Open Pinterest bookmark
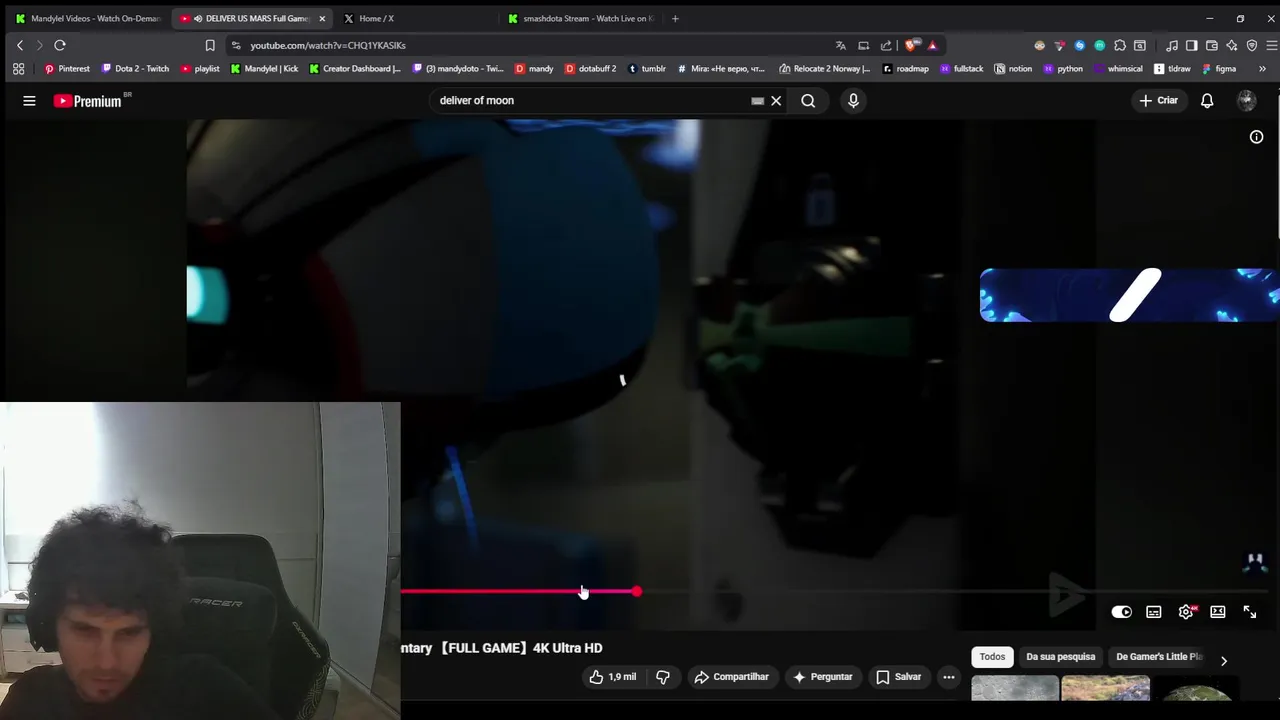The image size is (1280, 720). click(67, 69)
